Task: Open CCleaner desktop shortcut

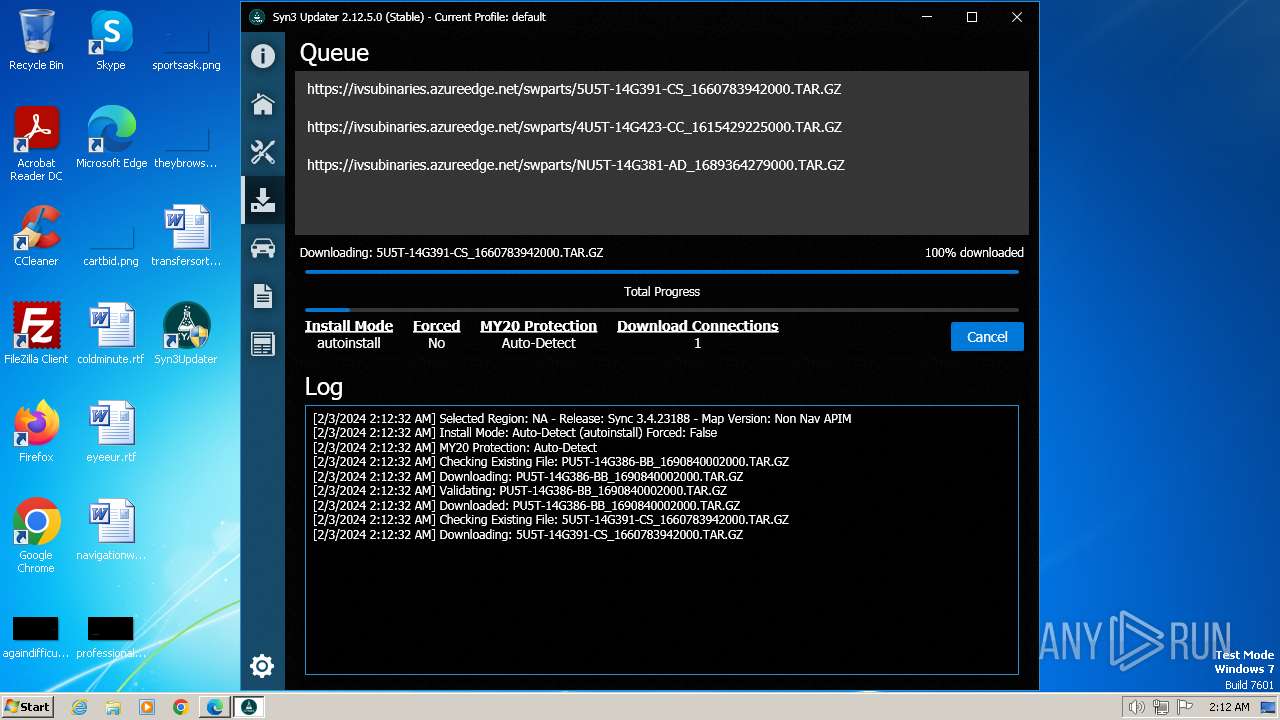Action: coord(36,237)
